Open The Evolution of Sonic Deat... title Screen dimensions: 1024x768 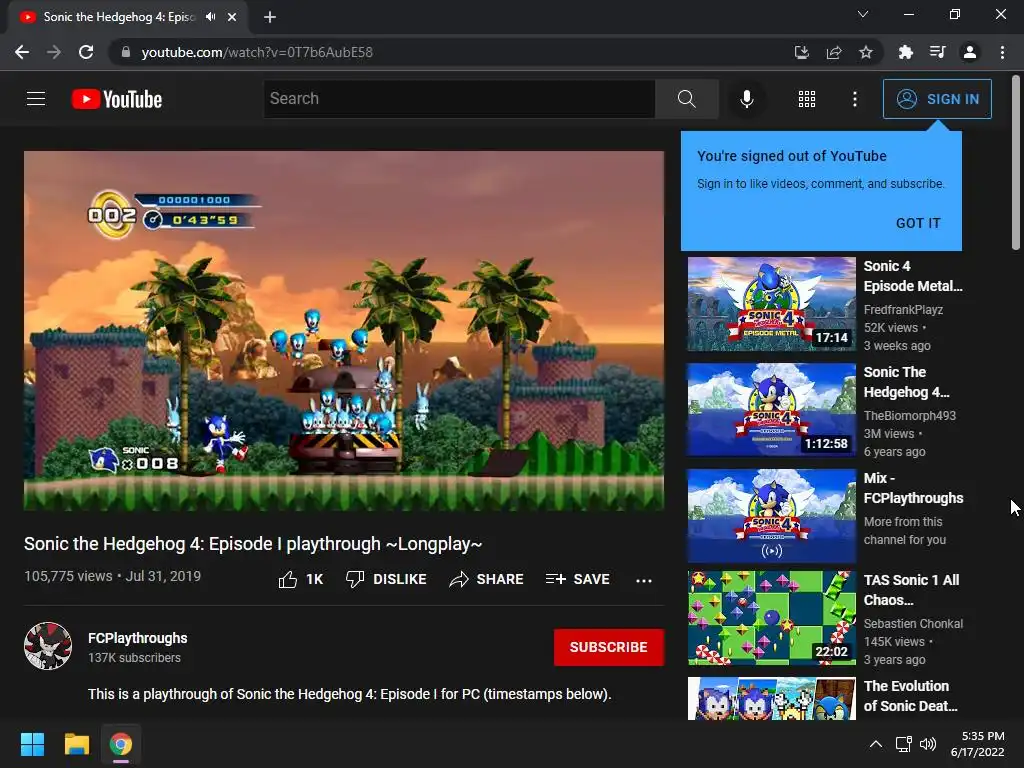pyautogui.click(x=910, y=696)
